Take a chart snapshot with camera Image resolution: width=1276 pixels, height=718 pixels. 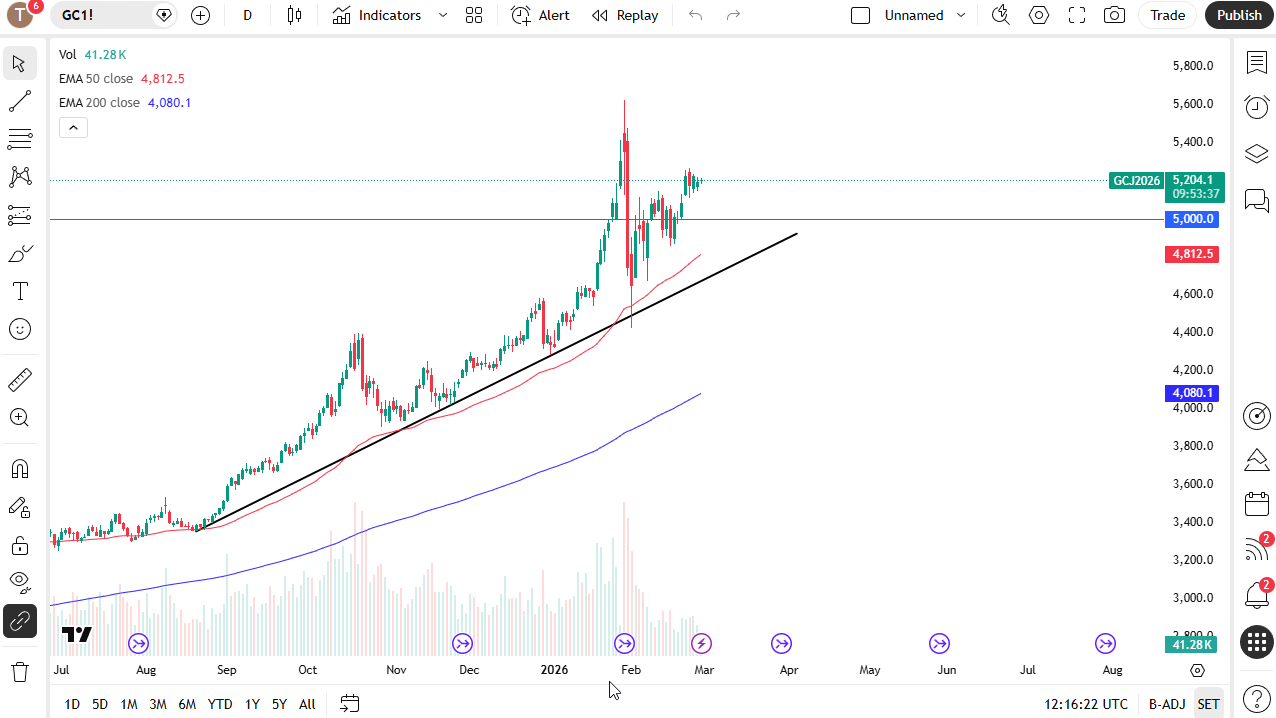click(1114, 15)
